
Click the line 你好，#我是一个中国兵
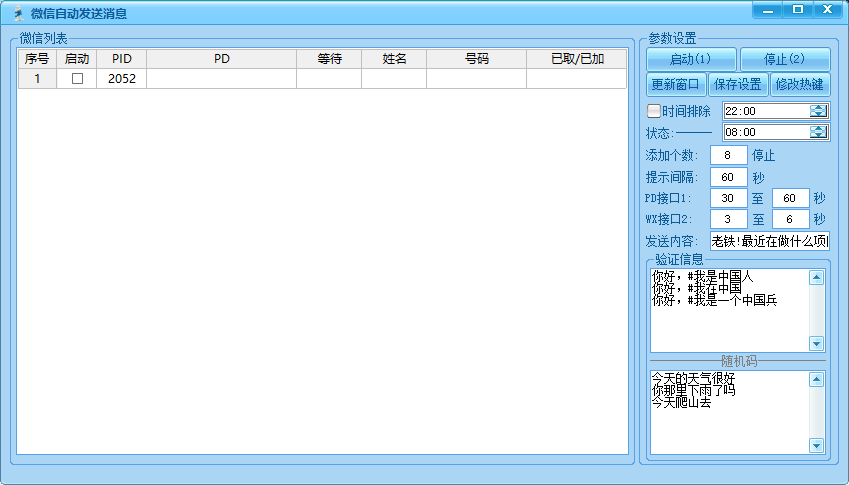(x=715, y=300)
